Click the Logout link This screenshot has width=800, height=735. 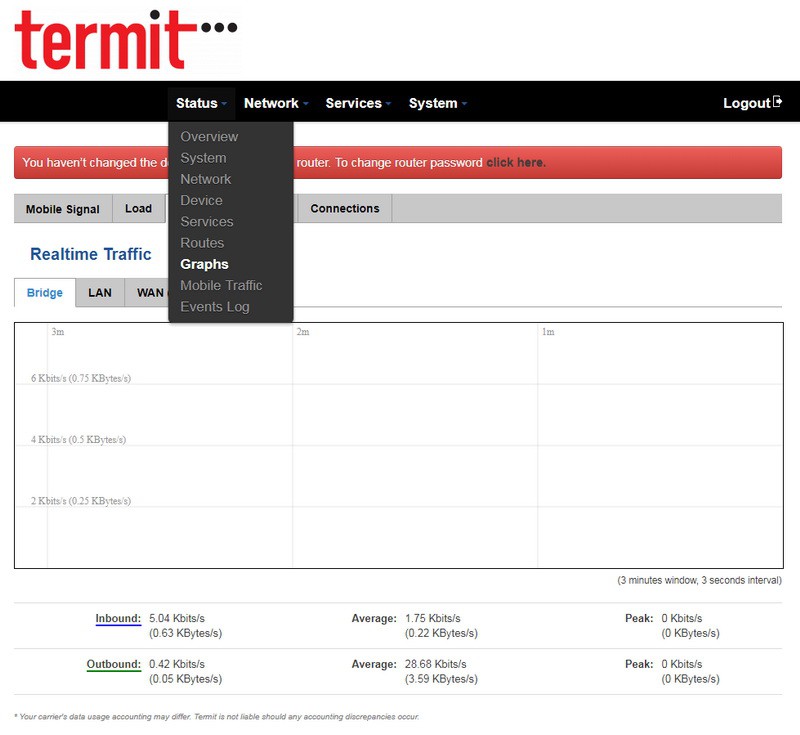[746, 103]
